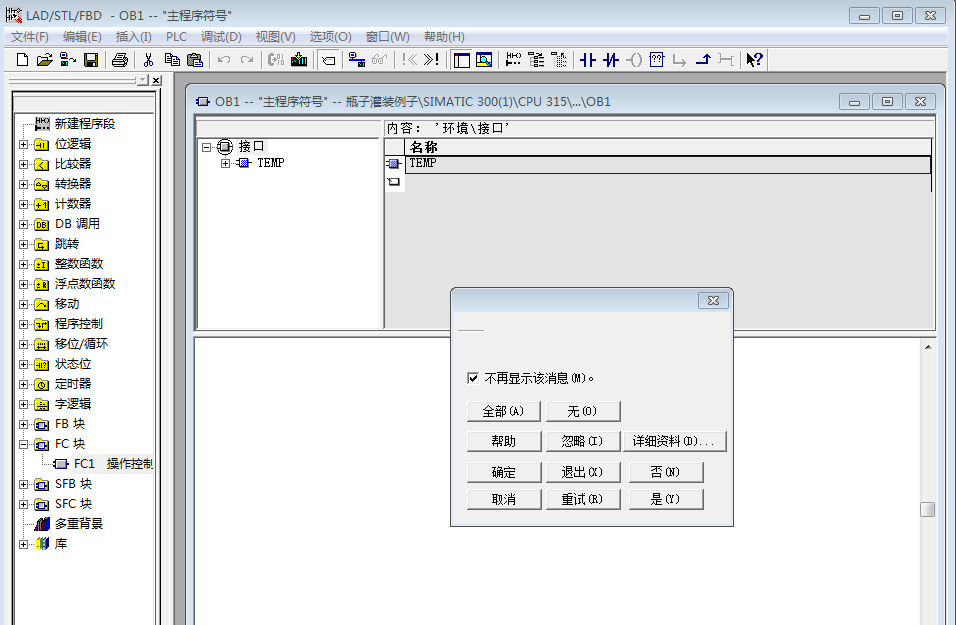The image size is (956, 625).
Task: Click the Download to PLC icon
Action: point(299,60)
